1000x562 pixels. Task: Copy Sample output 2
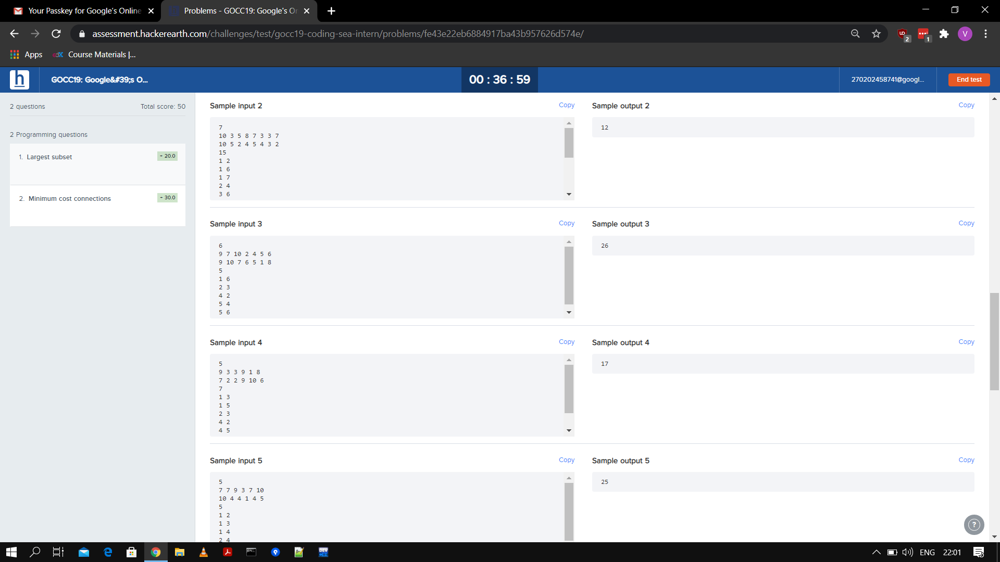(x=966, y=105)
